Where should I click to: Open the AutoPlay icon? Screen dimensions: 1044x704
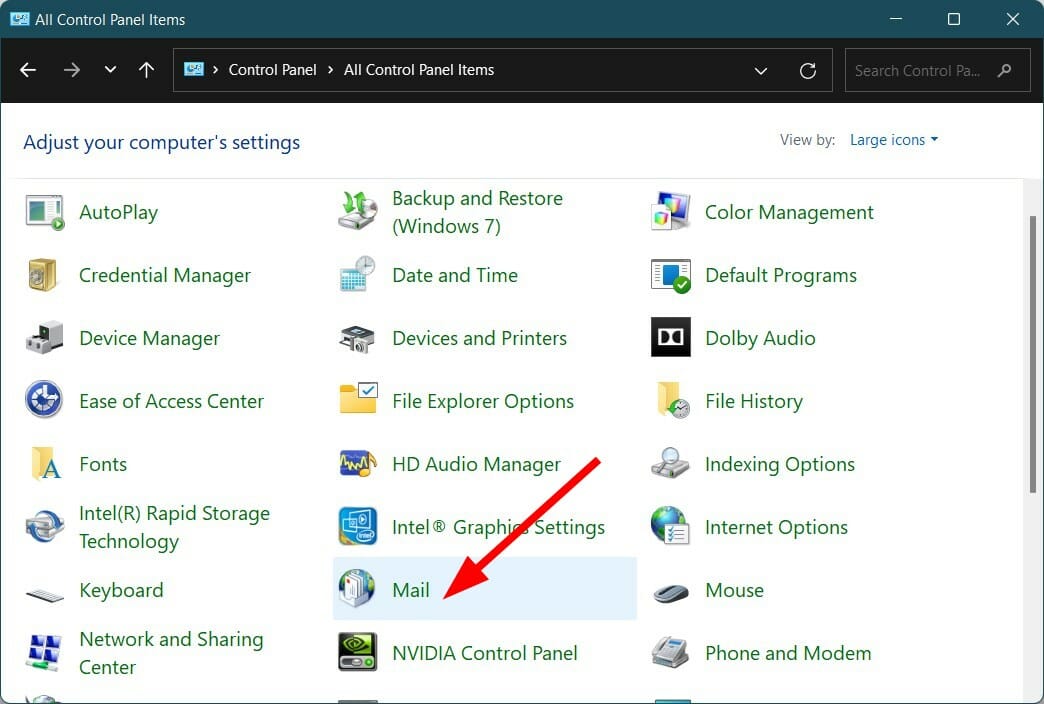[x=45, y=212]
